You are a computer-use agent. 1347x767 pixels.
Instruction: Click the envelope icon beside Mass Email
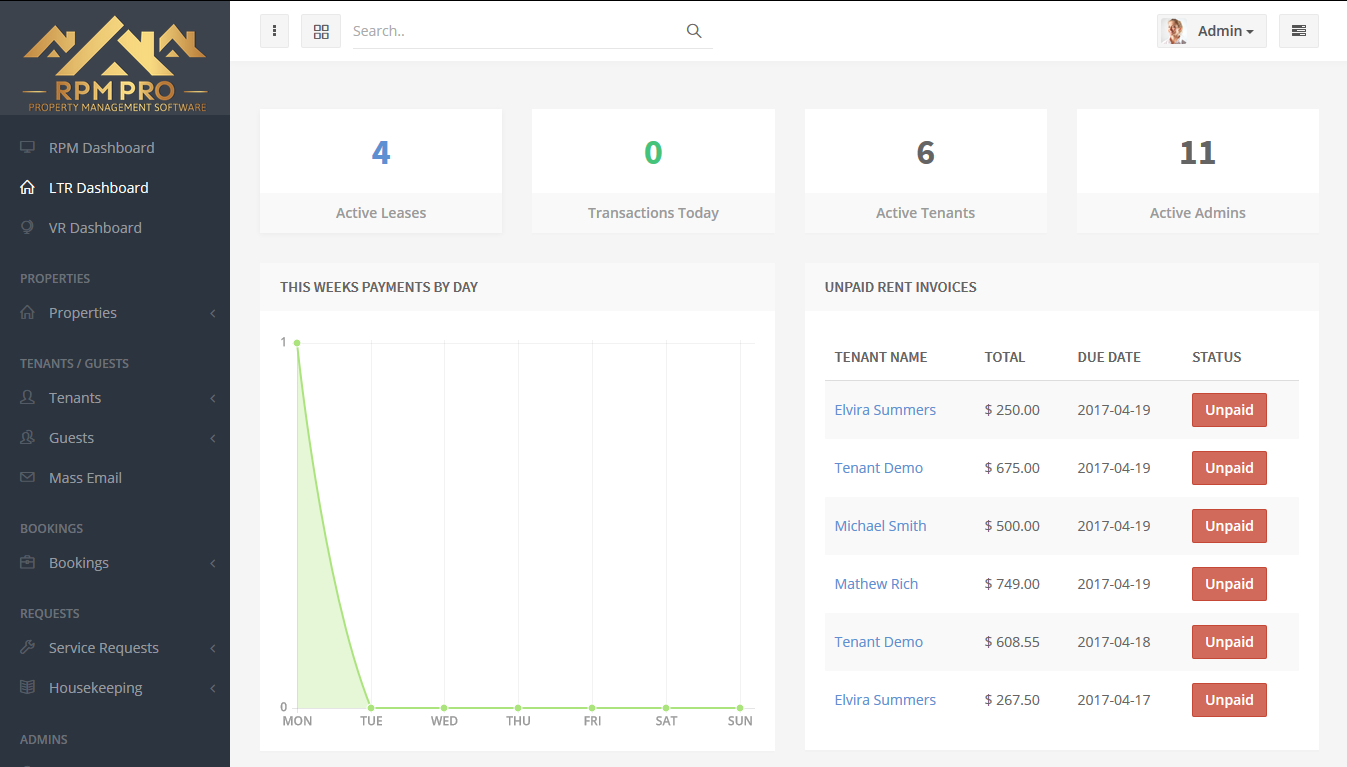[x=27, y=477]
